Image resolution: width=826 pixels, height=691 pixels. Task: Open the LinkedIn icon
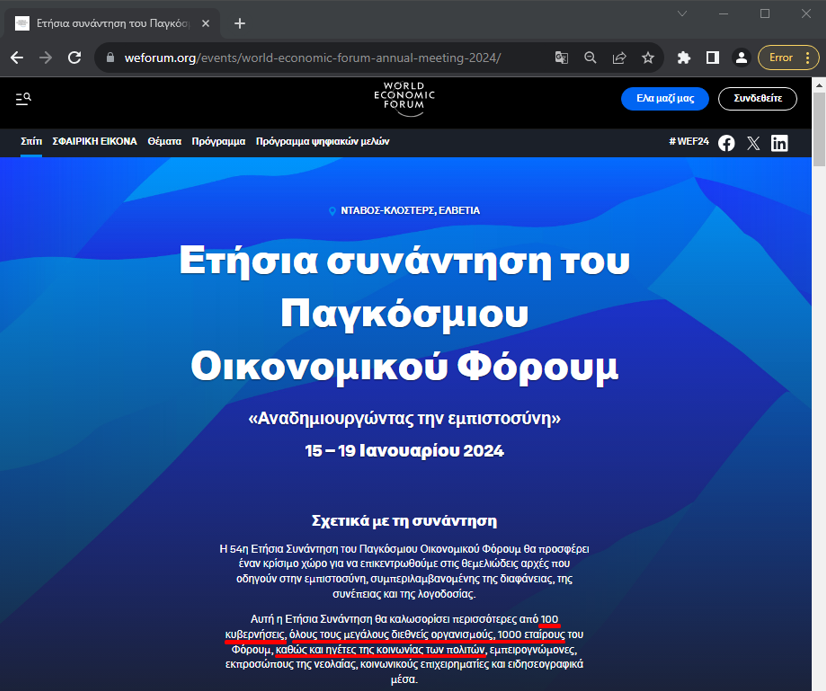click(x=779, y=143)
